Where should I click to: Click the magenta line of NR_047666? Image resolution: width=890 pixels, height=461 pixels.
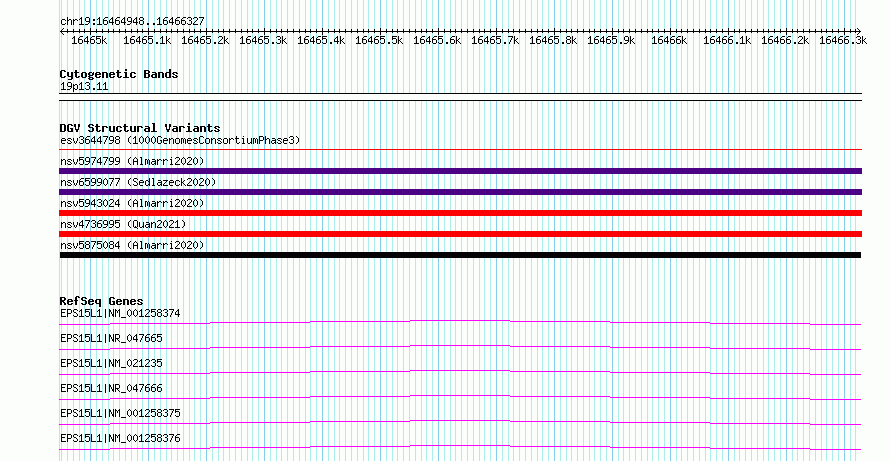(460, 397)
